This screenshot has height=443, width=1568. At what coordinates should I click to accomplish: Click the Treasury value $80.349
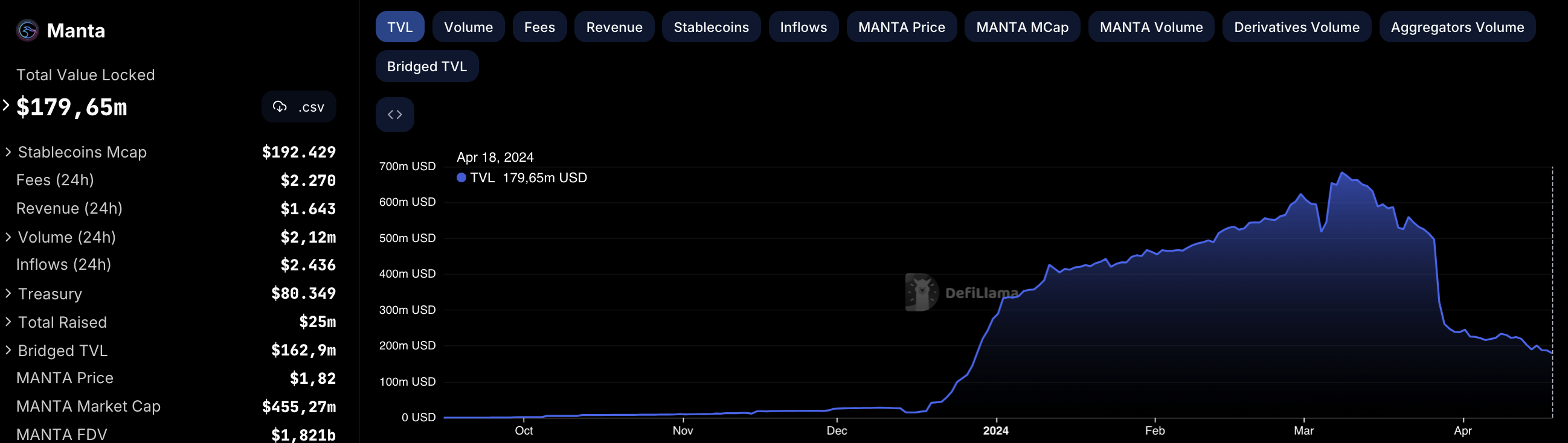pyautogui.click(x=304, y=294)
